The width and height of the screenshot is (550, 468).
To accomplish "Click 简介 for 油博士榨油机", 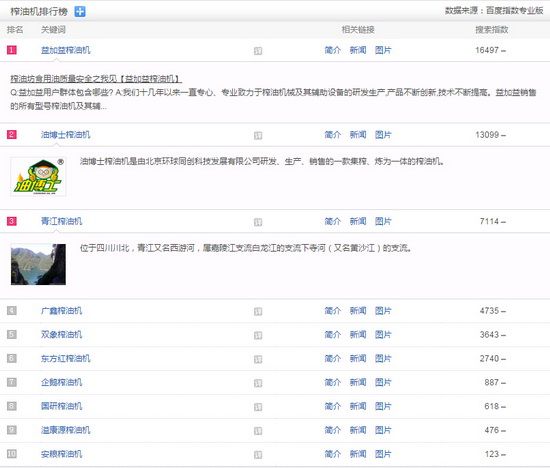I will (x=333, y=135).
